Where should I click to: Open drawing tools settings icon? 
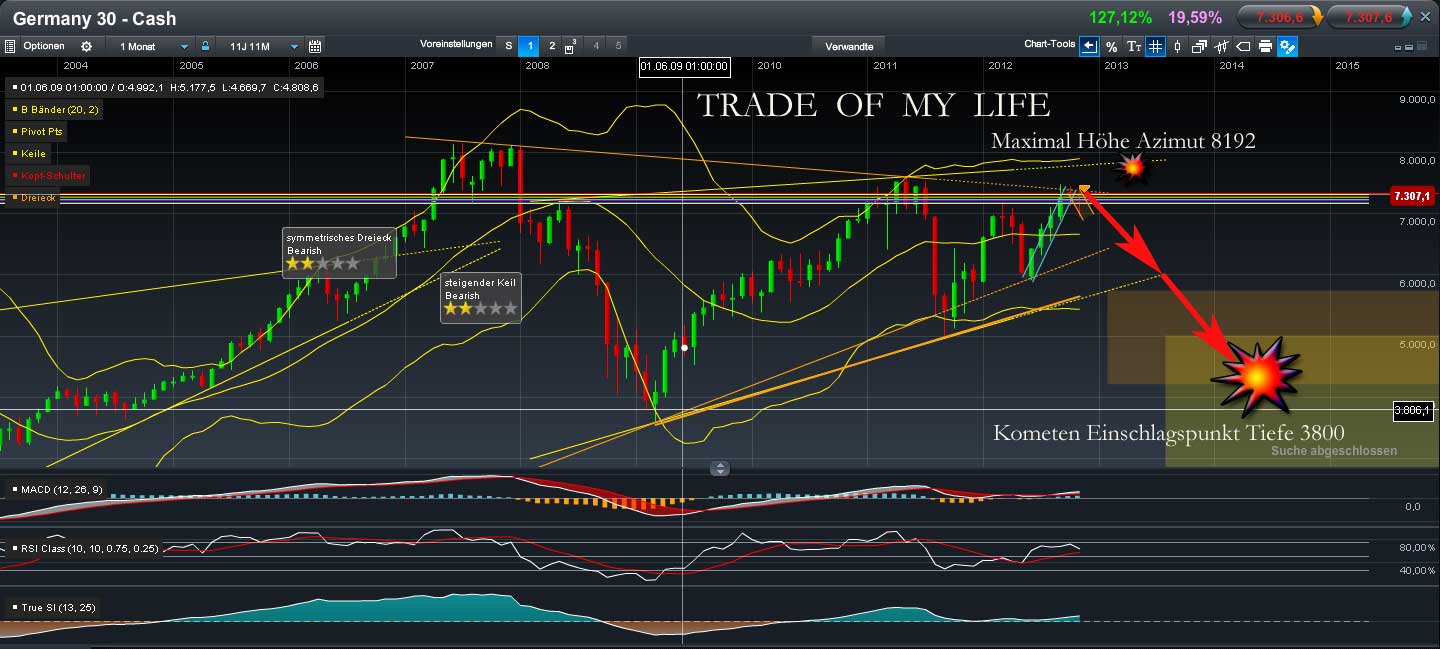(x=1288, y=46)
